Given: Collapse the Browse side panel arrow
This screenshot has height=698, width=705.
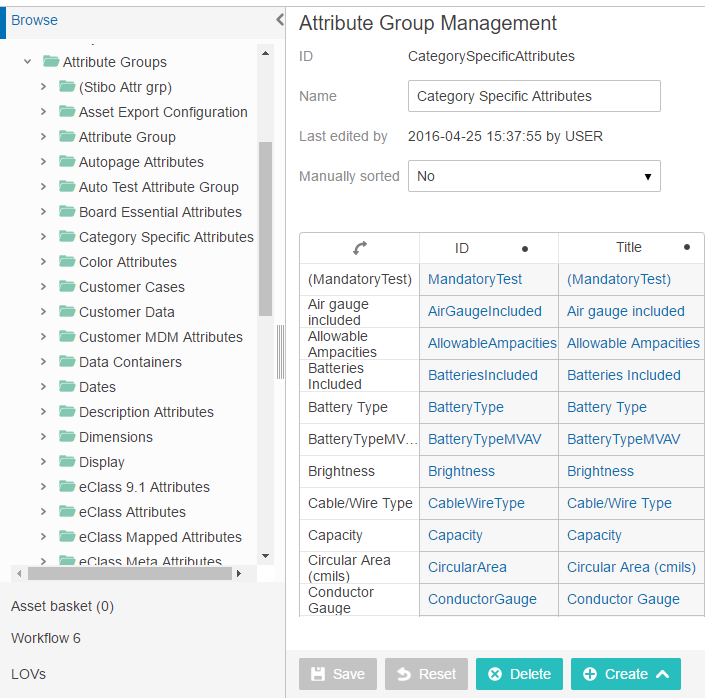Looking at the screenshot, I should click(280, 19).
